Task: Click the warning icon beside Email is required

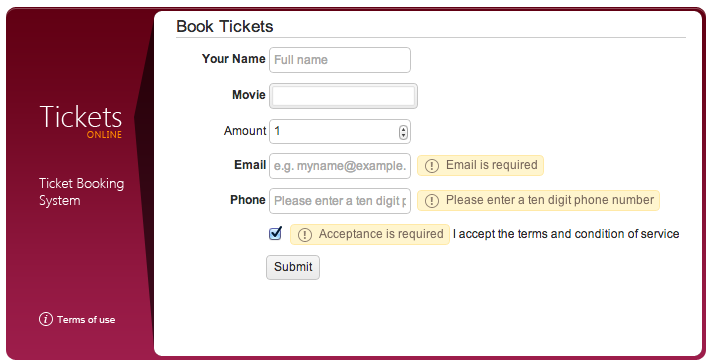Action: tap(432, 166)
